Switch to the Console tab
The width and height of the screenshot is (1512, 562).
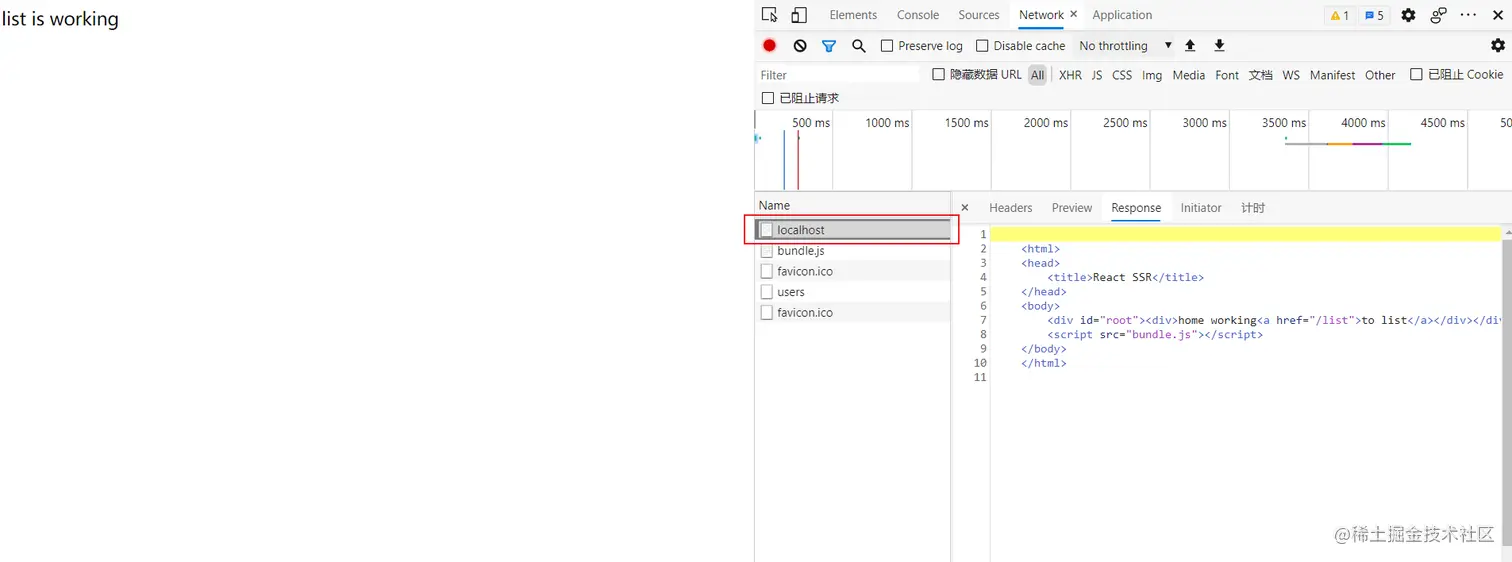[x=918, y=15]
